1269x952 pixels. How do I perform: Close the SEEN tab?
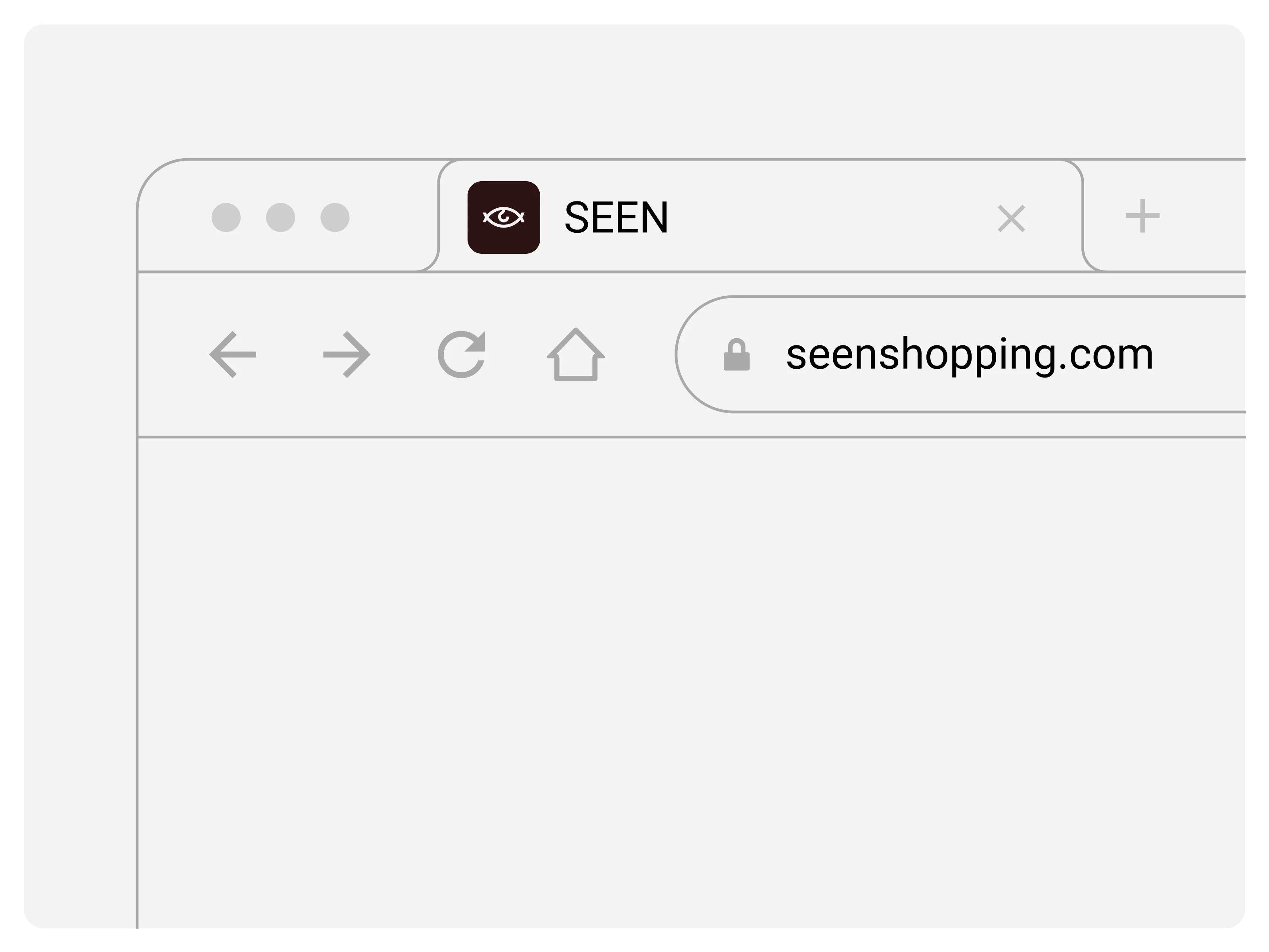point(1011,218)
